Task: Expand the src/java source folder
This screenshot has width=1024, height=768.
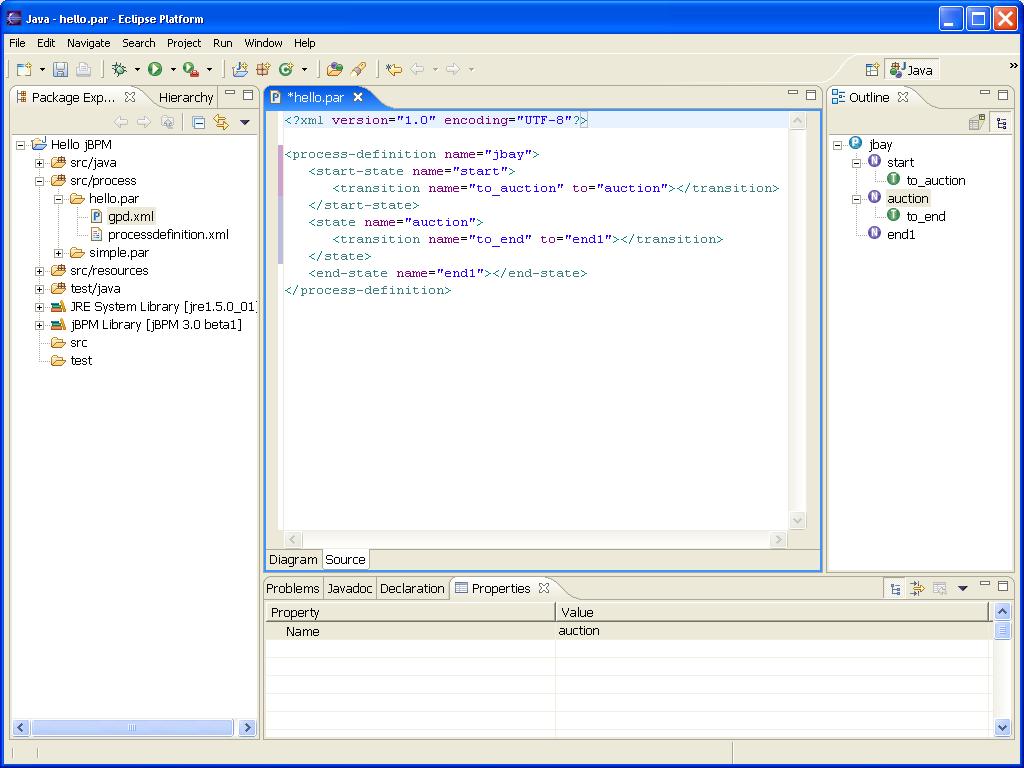Action: [40, 163]
